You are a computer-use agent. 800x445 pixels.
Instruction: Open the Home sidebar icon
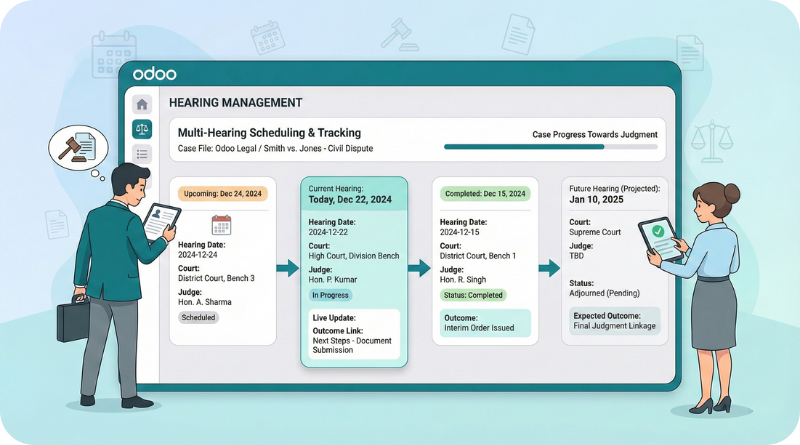coord(142,104)
